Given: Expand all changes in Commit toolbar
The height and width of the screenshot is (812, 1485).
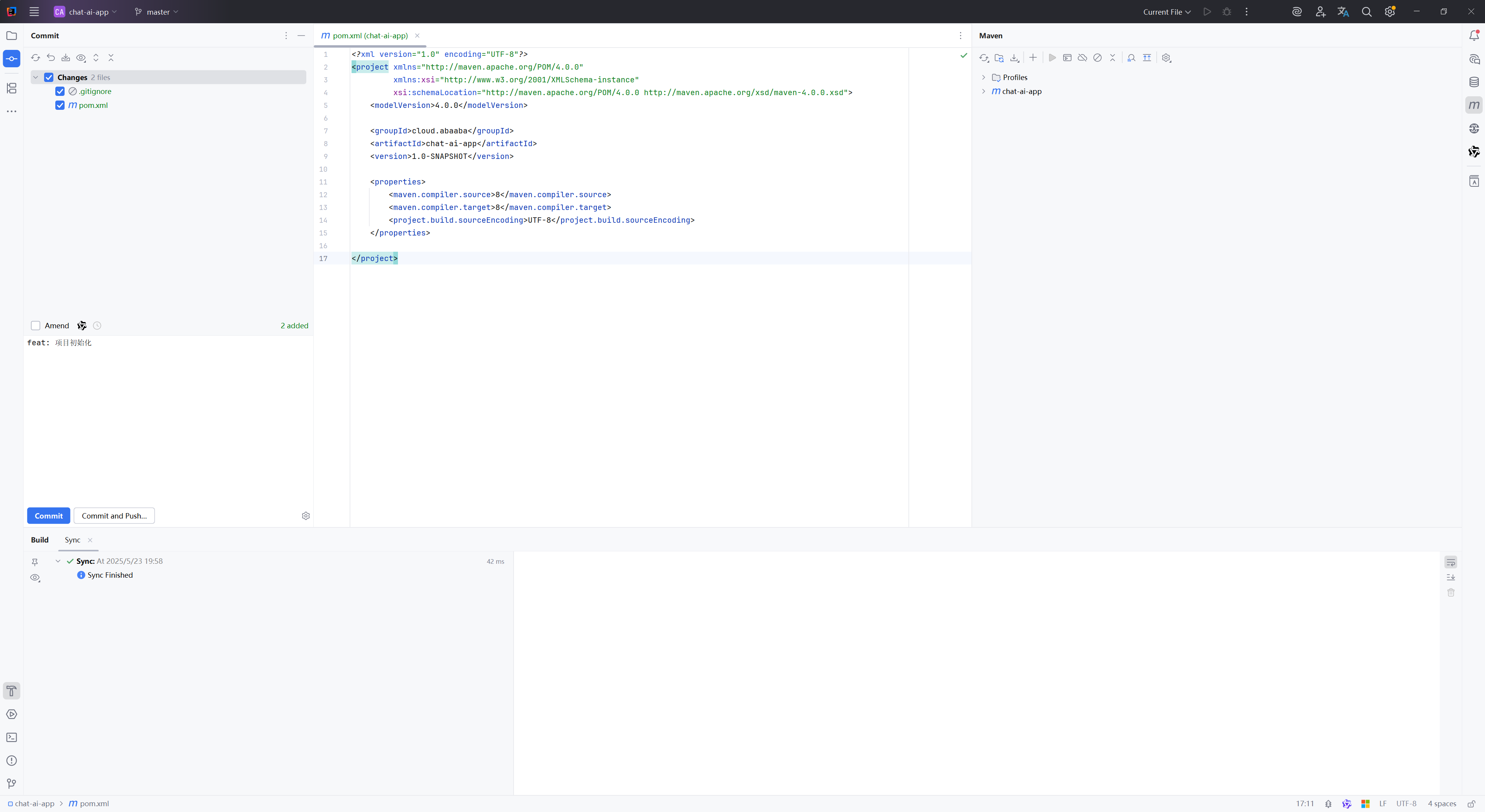Looking at the screenshot, I should pos(96,58).
